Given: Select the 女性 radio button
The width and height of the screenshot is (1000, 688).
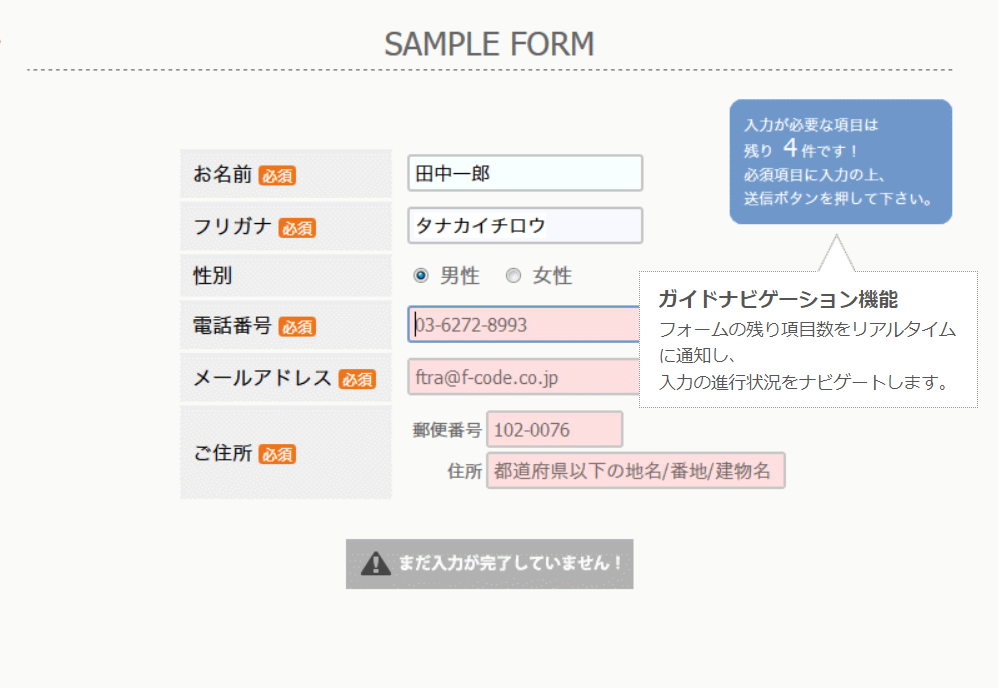Looking at the screenshot, I should (511, 275).
